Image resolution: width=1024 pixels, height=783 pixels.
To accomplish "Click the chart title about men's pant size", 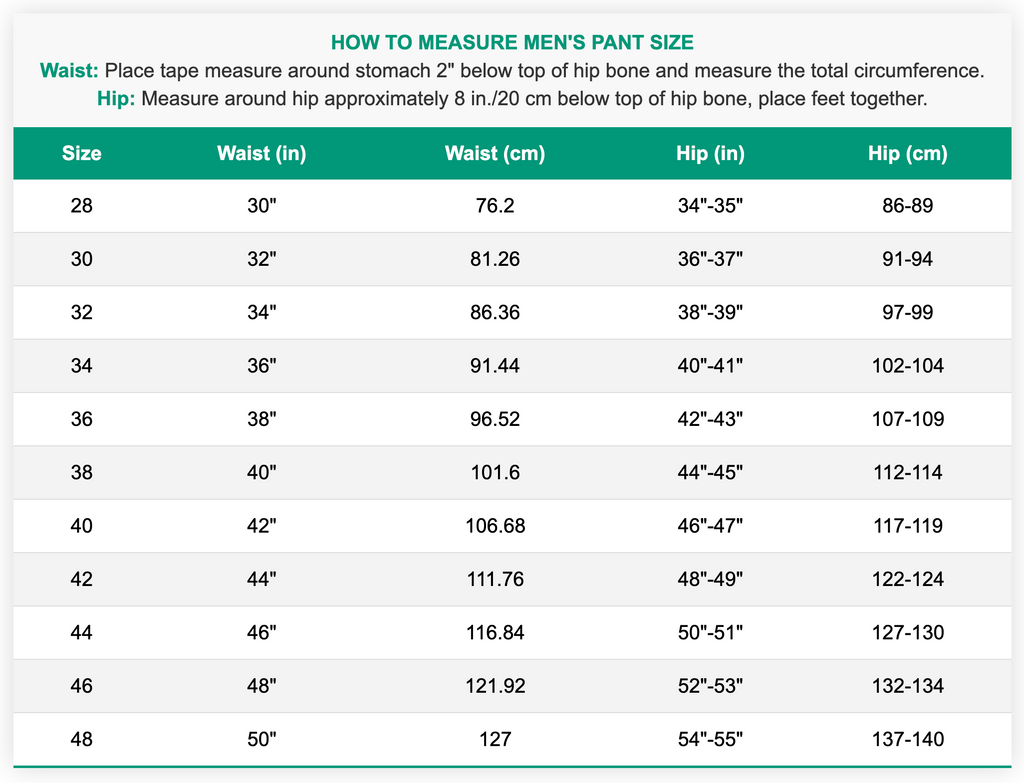I will point(512,42).
